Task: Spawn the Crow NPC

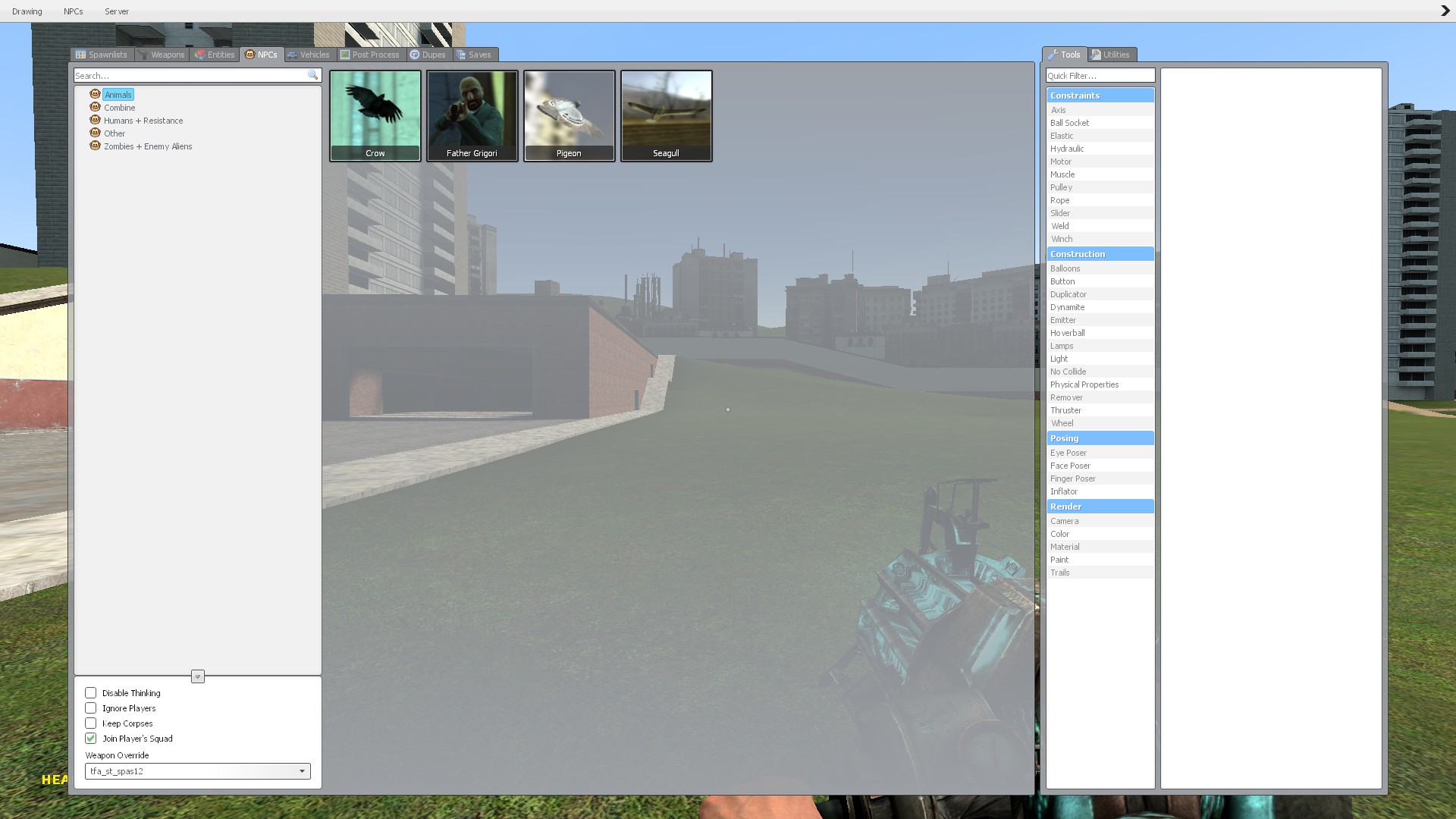Action: [375, 116]
